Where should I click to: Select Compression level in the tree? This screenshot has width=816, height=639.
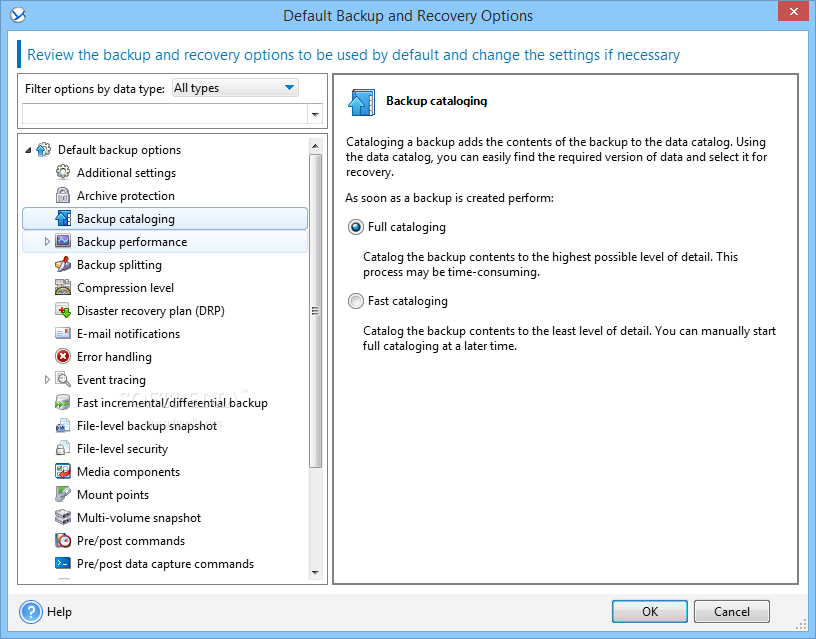125,288
